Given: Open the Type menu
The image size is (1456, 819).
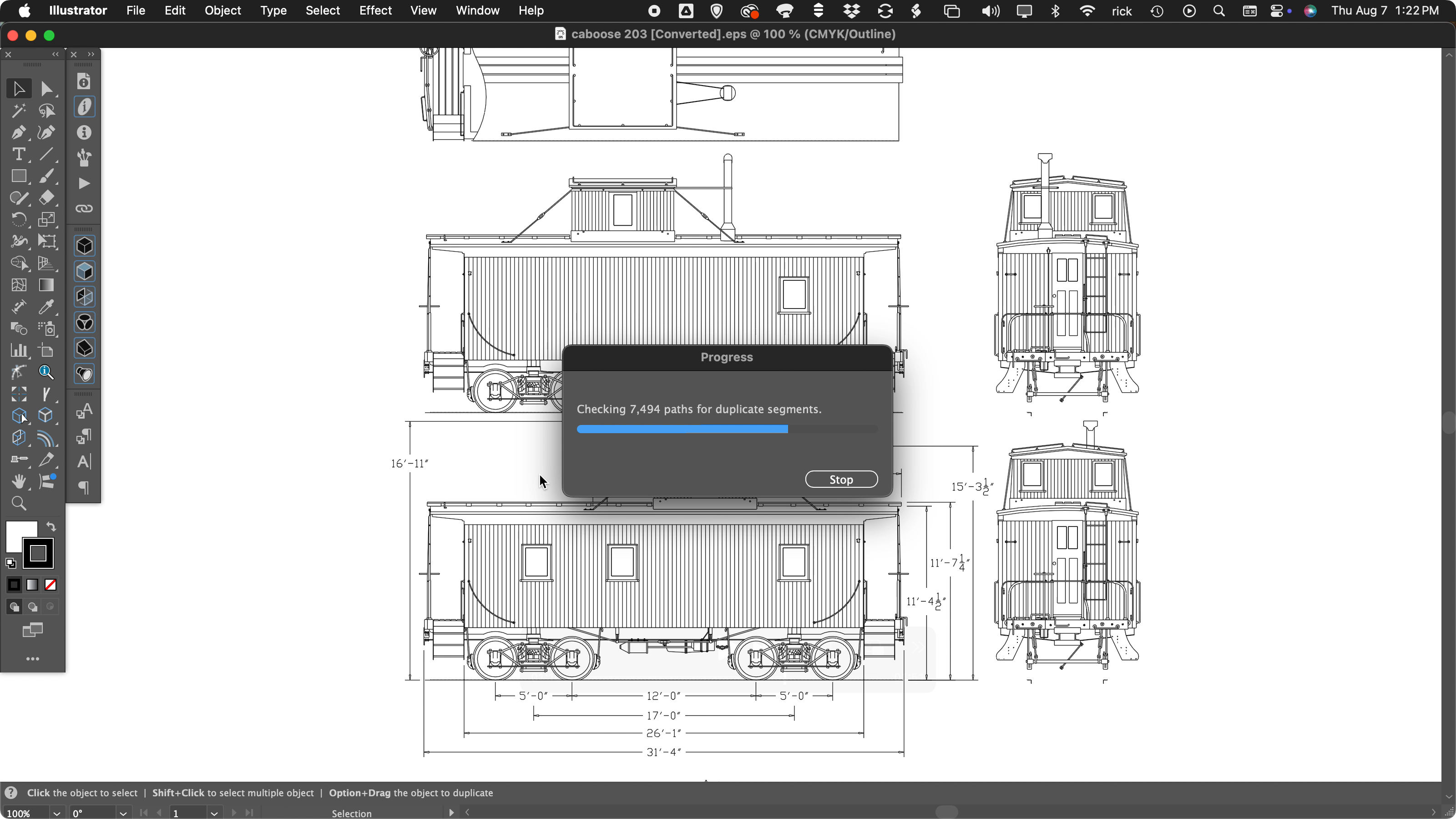Looking at the screenshot, I should [x=273, y=11].
